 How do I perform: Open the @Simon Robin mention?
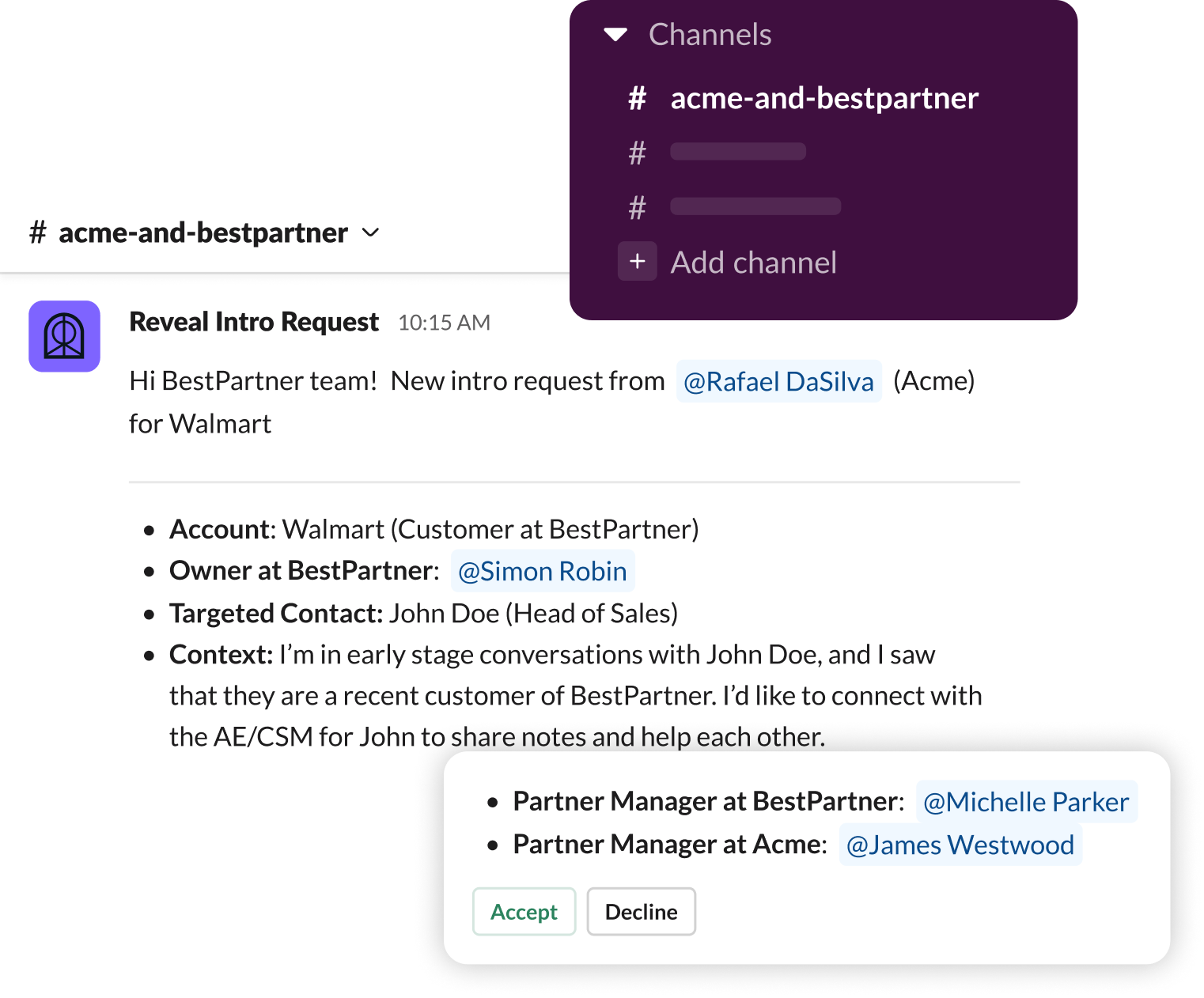tap(543, 571)
